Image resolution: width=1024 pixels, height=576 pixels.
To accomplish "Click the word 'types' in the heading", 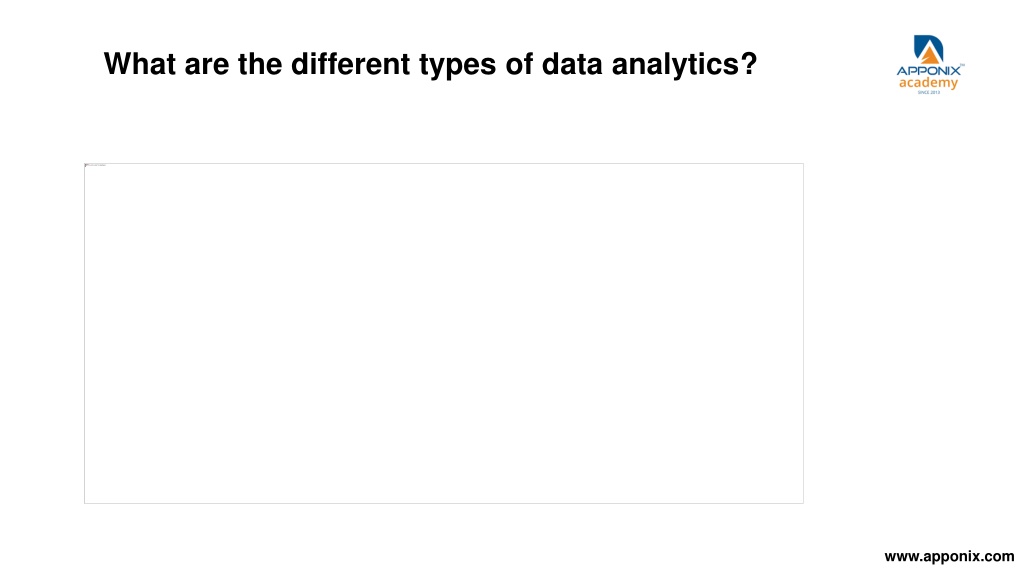I will click(457, 67).
